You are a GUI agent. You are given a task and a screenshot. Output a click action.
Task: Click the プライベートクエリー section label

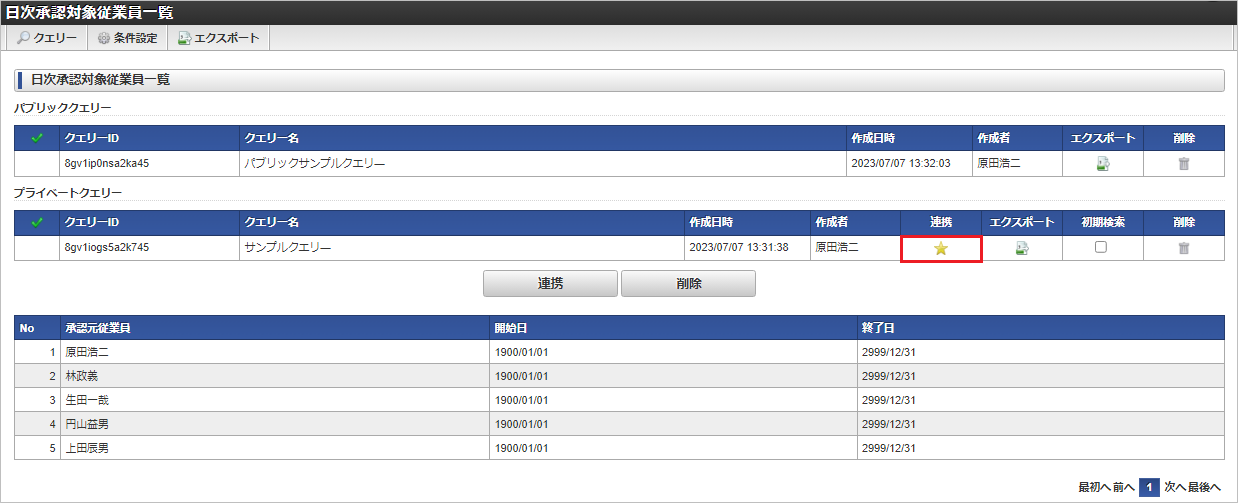point(67,192)
